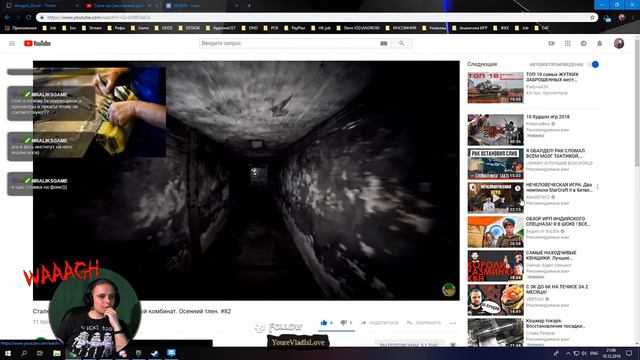
Task: Reload the page
Action: tap(28, 18)
